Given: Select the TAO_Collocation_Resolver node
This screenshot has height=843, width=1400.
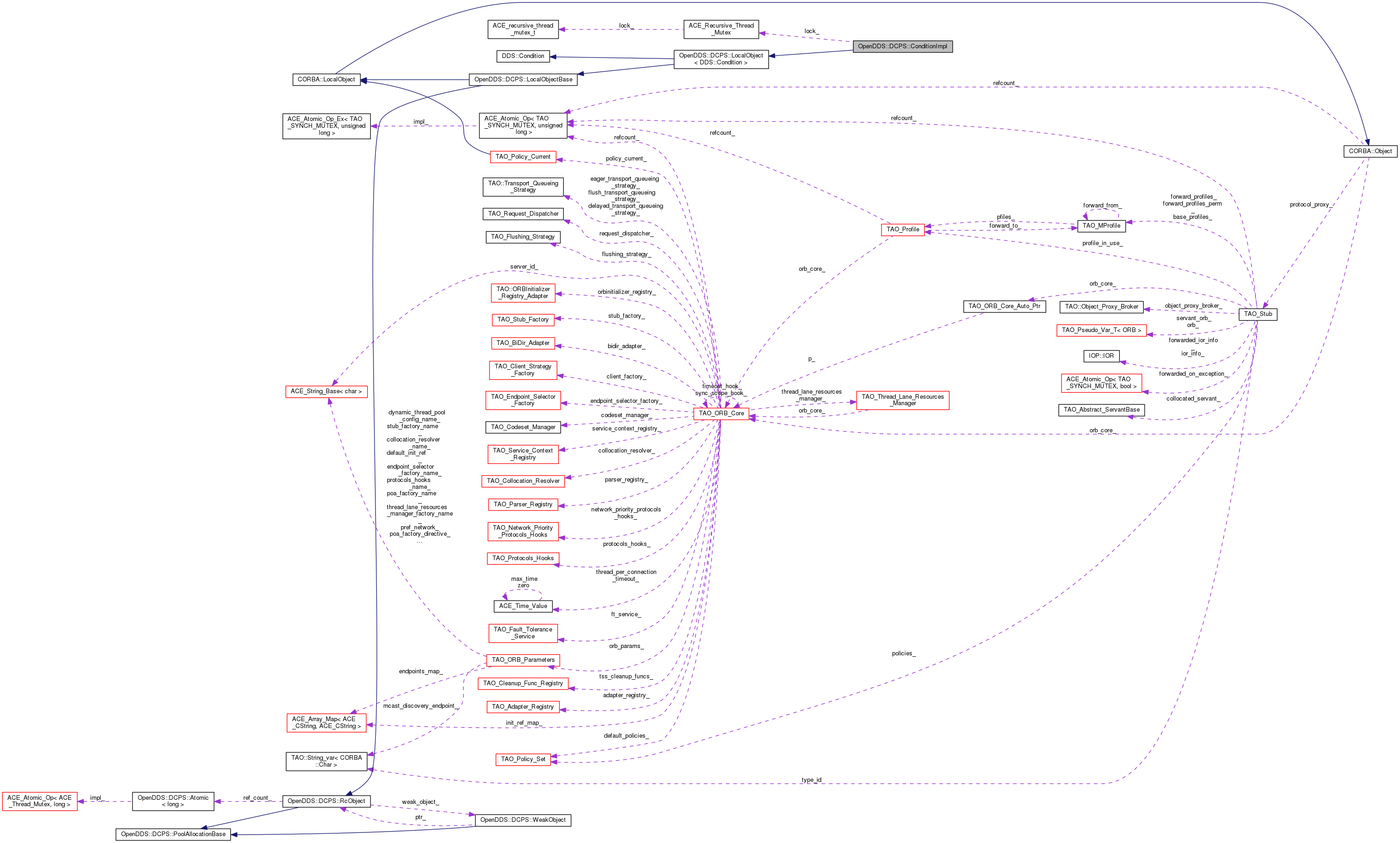Looking at the screenshot, I should [523, 481].
